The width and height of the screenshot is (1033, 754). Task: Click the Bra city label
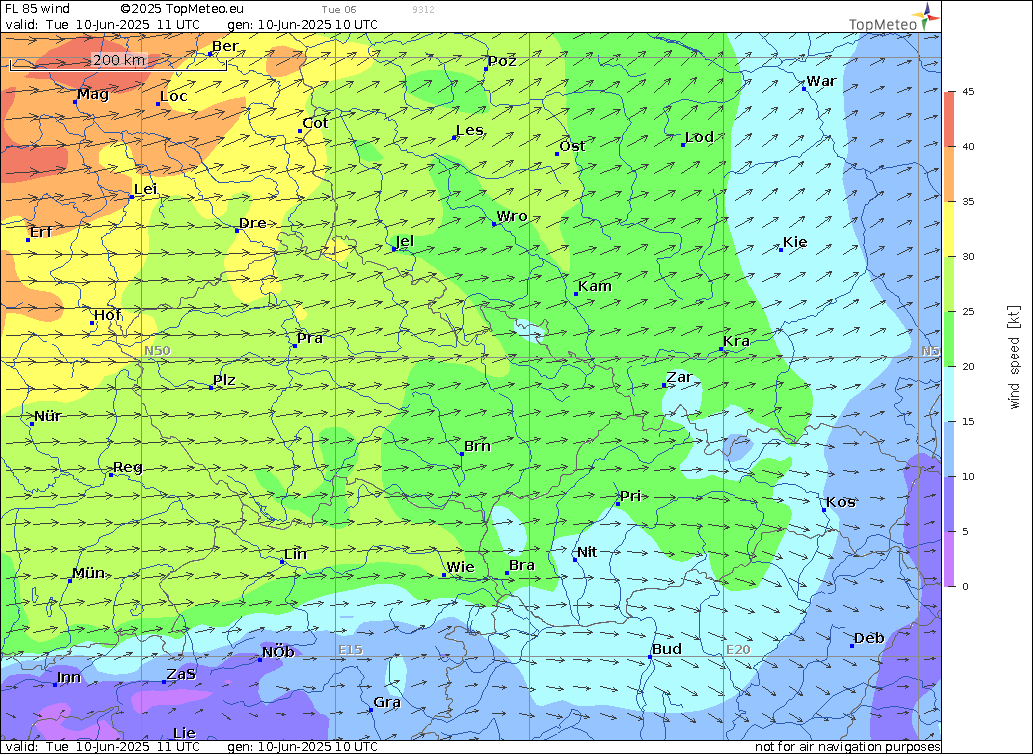(522, 566)
